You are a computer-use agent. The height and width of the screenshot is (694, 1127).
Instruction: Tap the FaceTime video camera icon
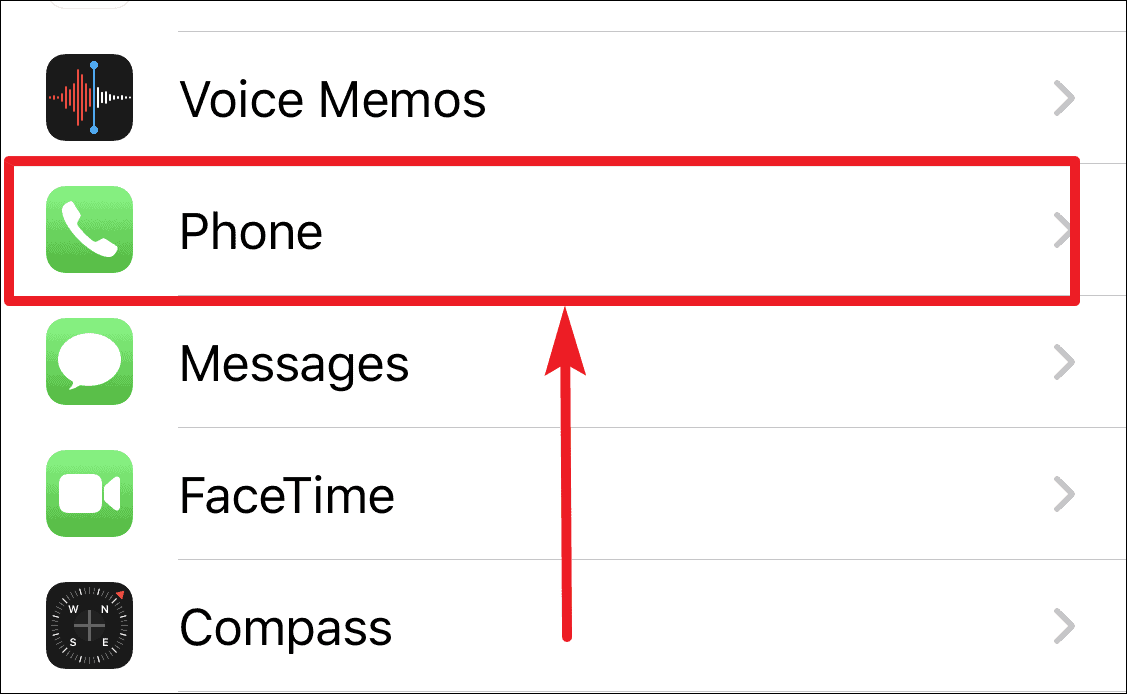coord(89,494)
